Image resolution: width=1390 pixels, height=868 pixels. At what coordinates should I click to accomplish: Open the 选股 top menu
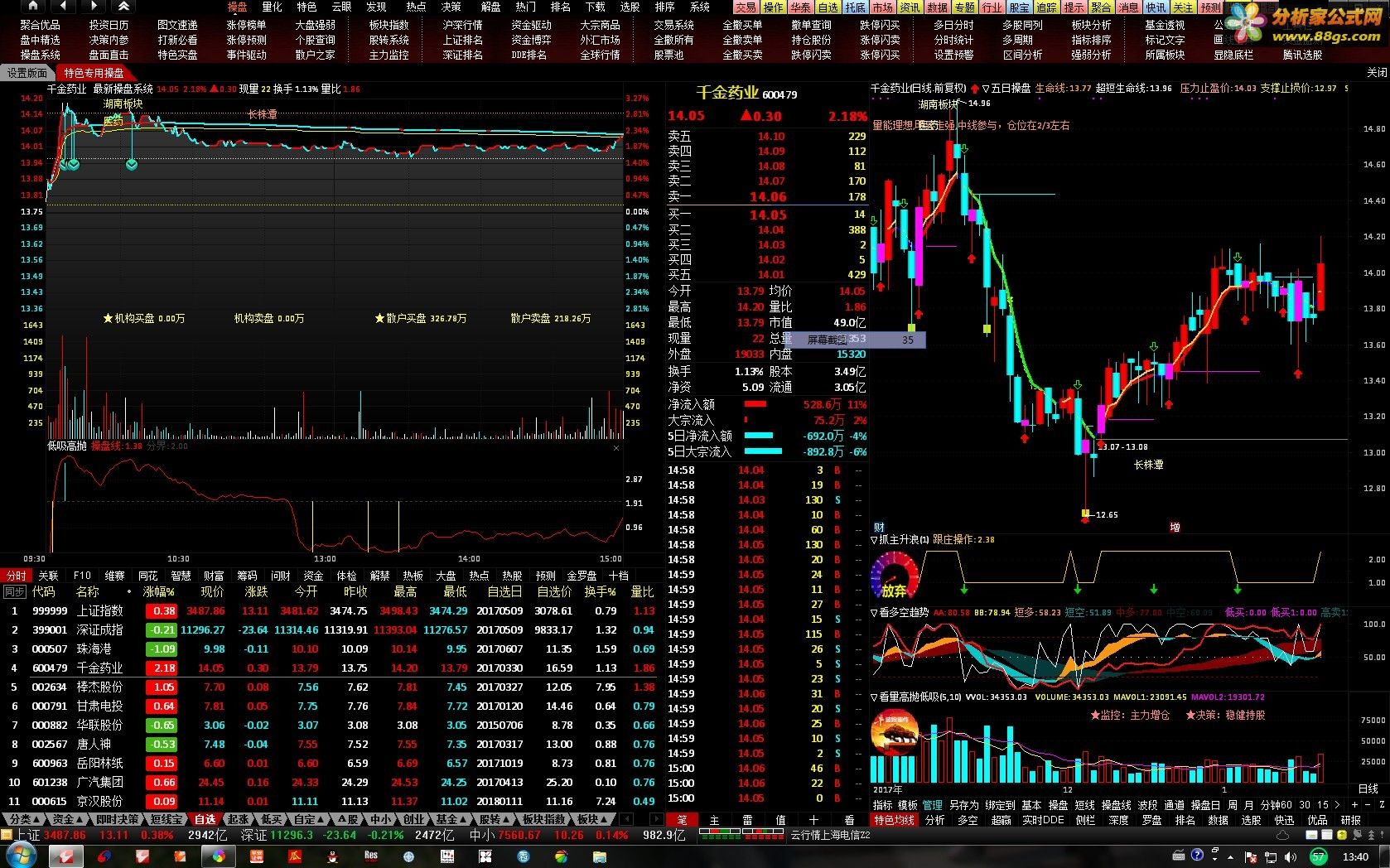(630, 7)
